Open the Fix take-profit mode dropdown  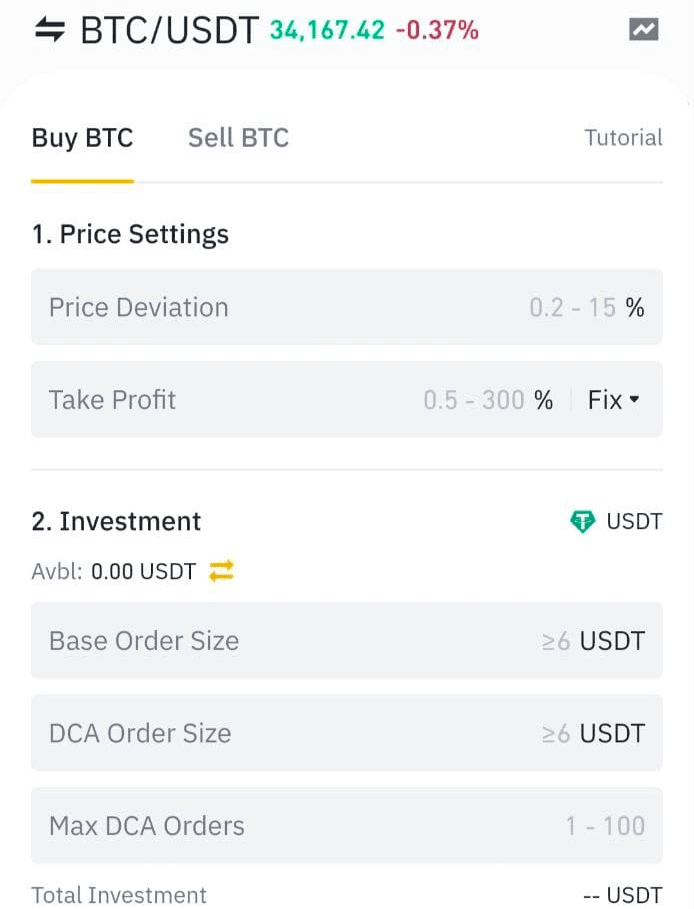click(x=614, y=399)
